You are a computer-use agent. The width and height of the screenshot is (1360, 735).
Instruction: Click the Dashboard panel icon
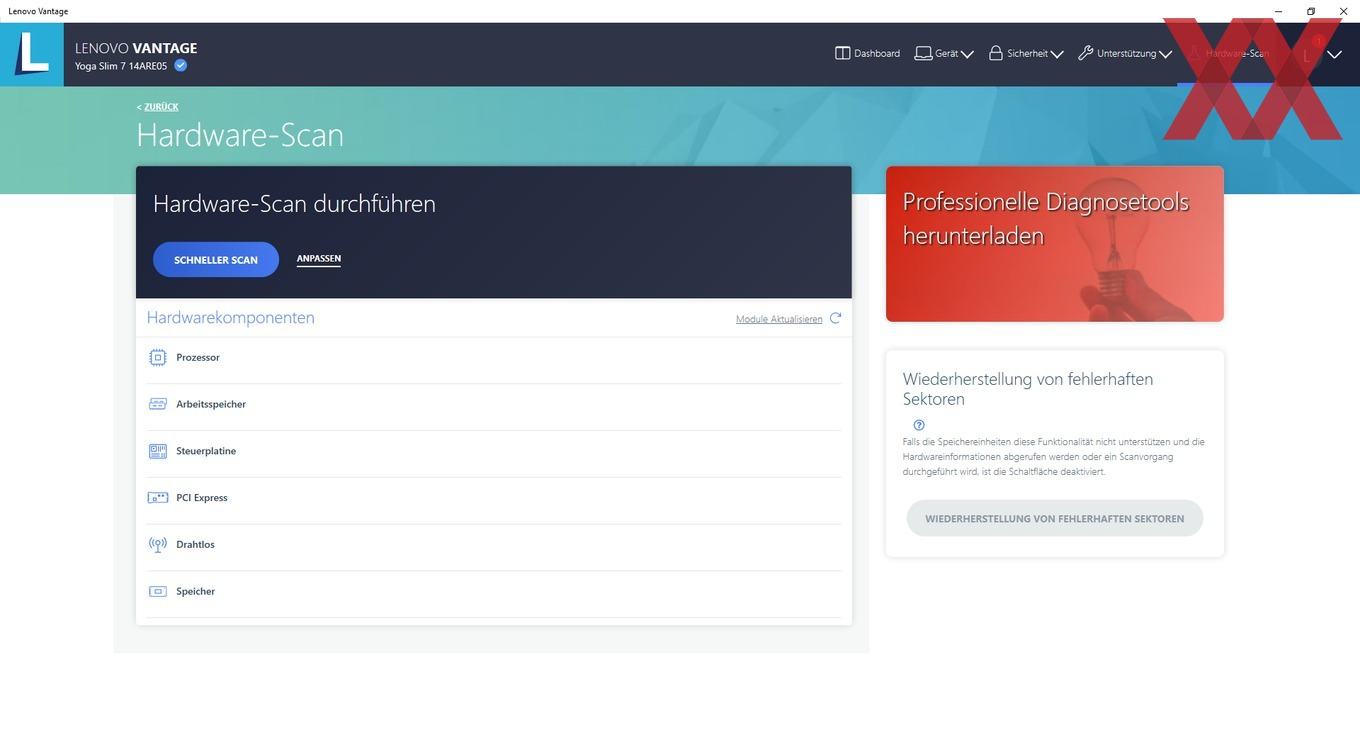pos(842,54)
